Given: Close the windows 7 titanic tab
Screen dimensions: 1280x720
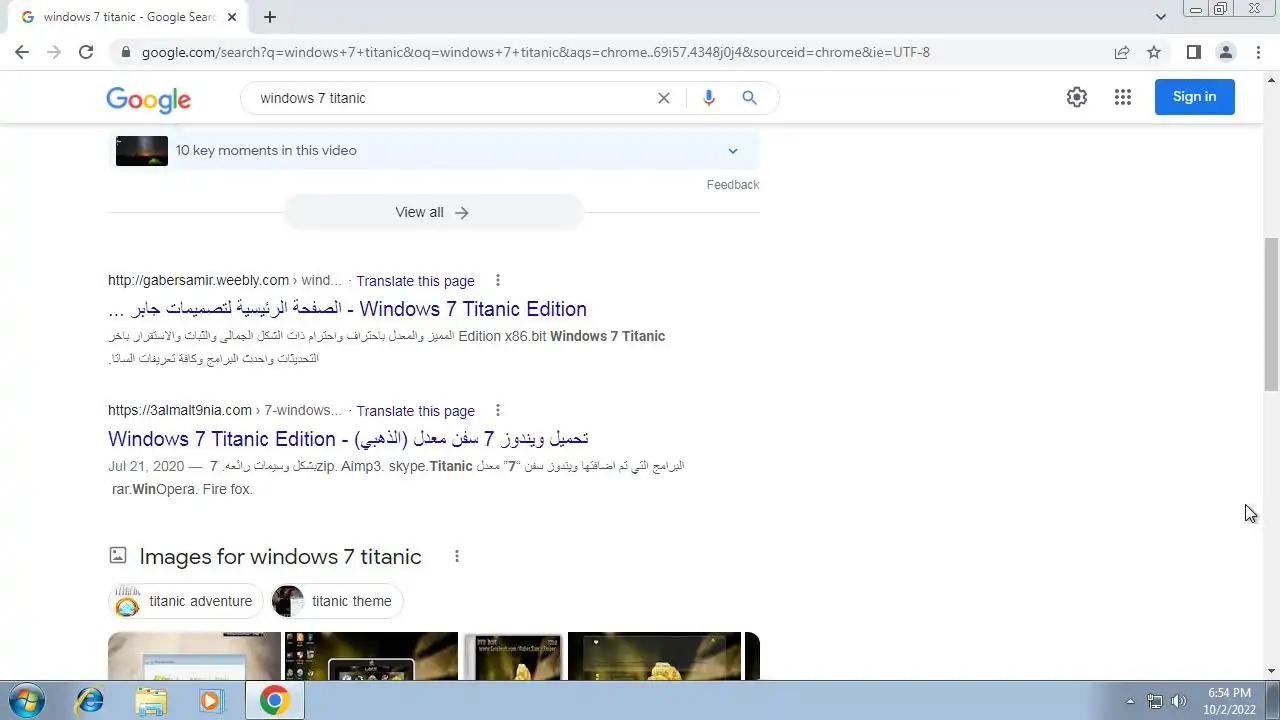Looking at the screenshot, I should pos(233,17).
